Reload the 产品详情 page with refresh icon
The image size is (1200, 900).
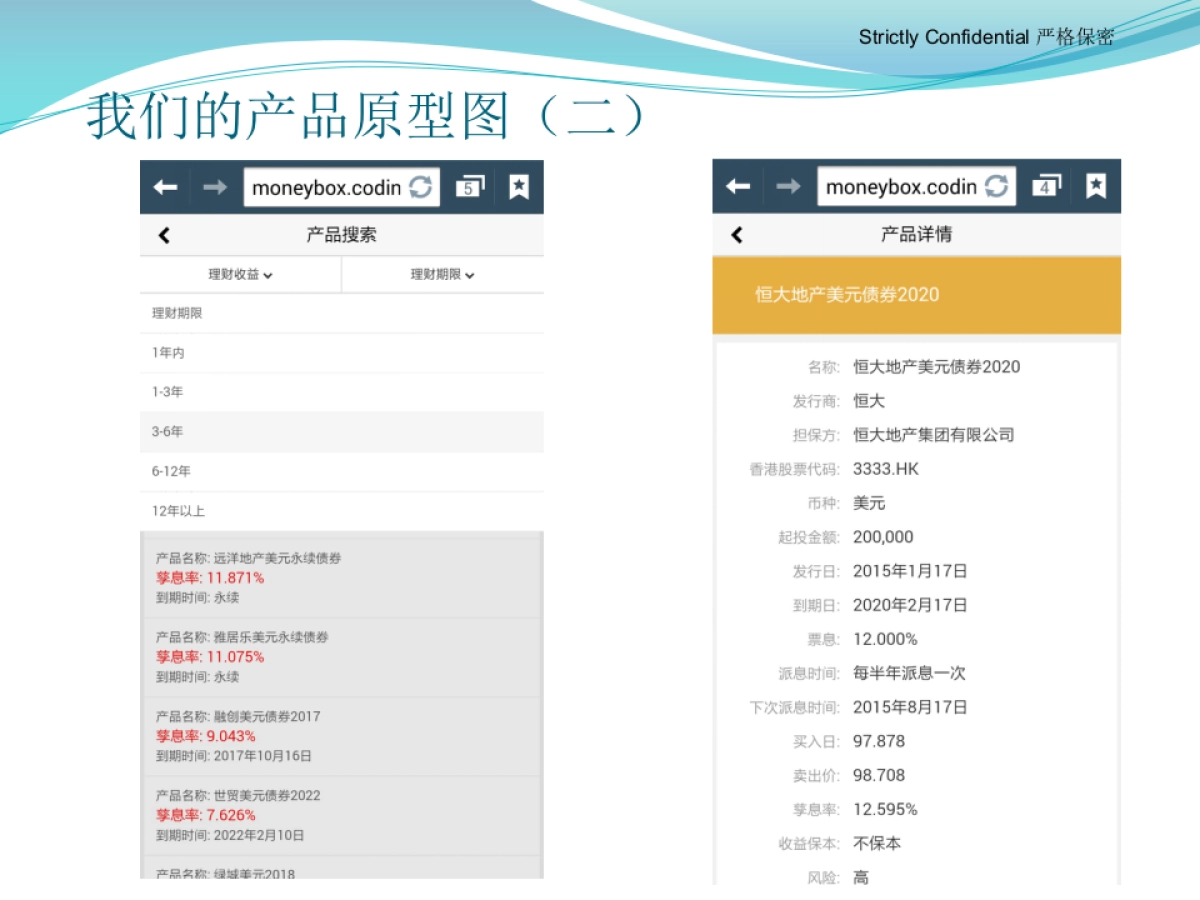[999, 185]
